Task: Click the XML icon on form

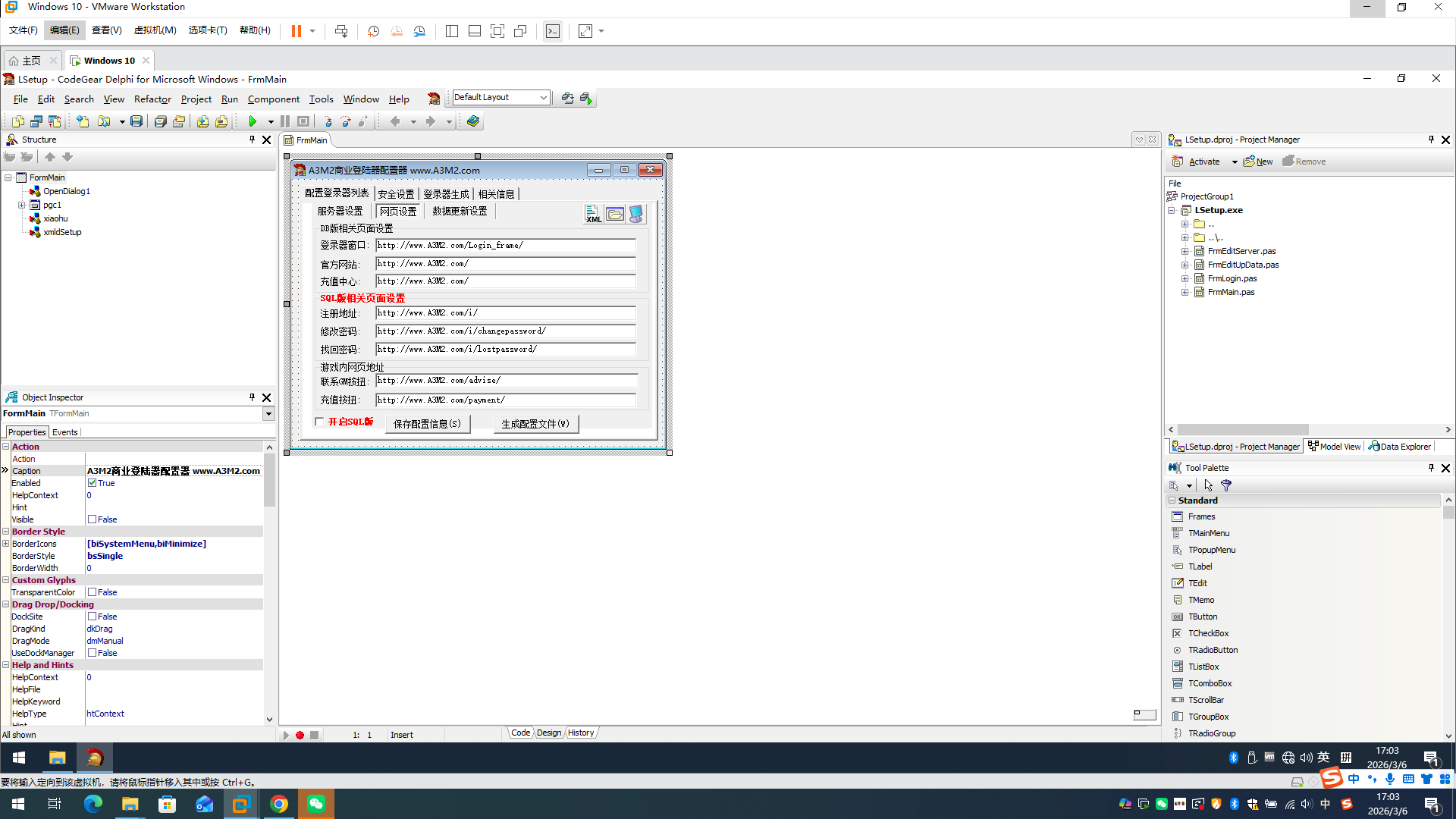Action: click(x=593, y=215)
